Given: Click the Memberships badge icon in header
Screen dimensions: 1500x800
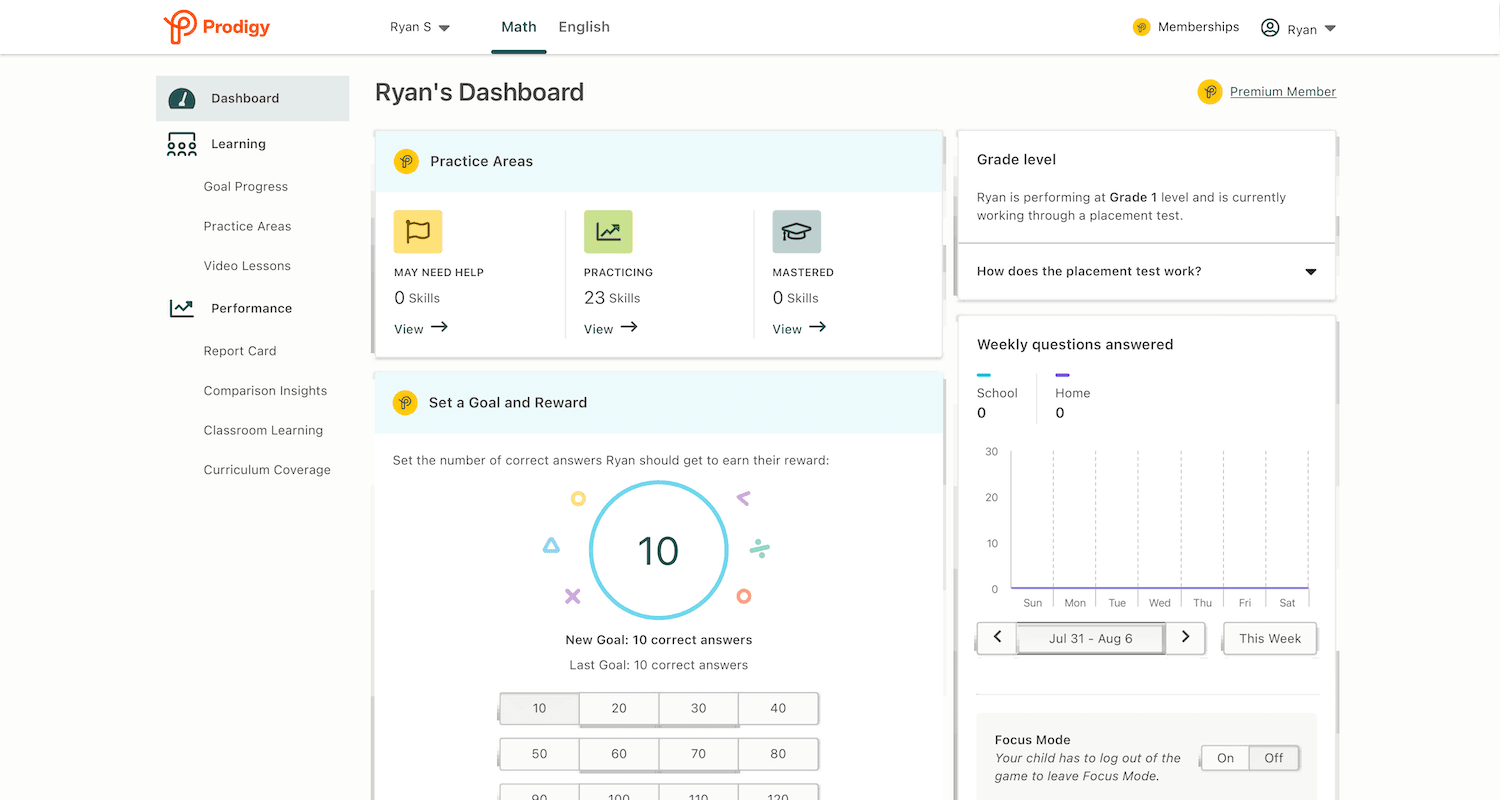Looking at the screenshot, I should [1141, 27].
